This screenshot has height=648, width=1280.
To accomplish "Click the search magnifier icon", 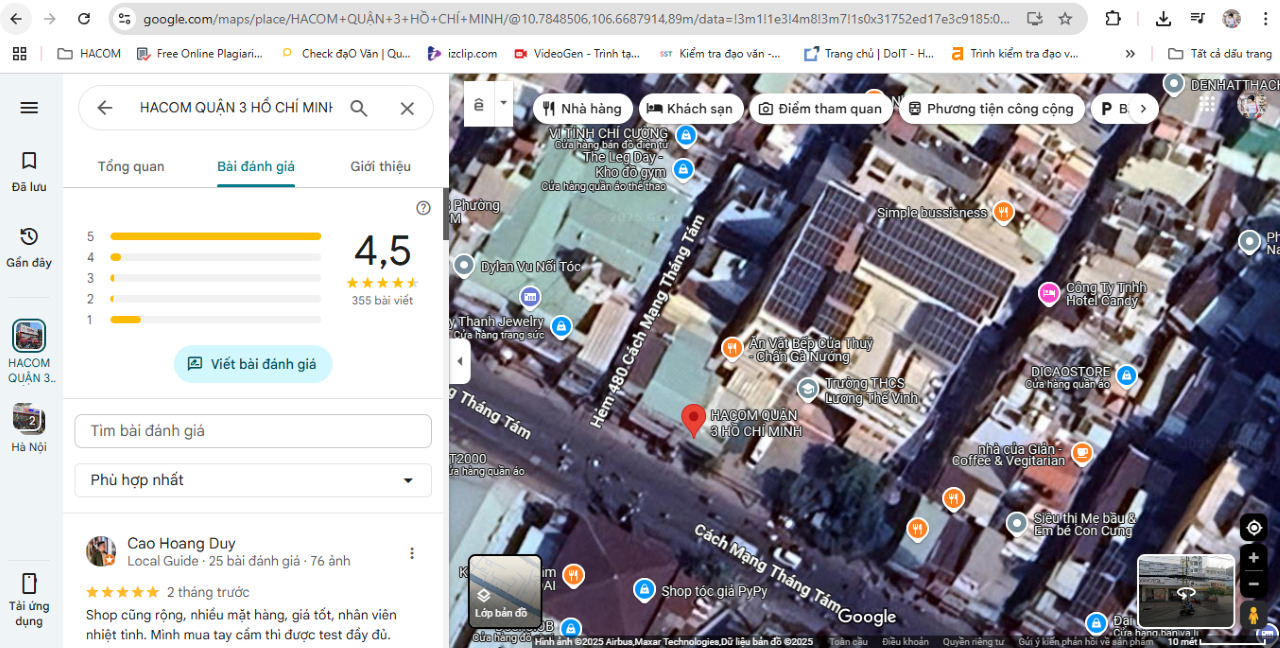I will [359, 108].
